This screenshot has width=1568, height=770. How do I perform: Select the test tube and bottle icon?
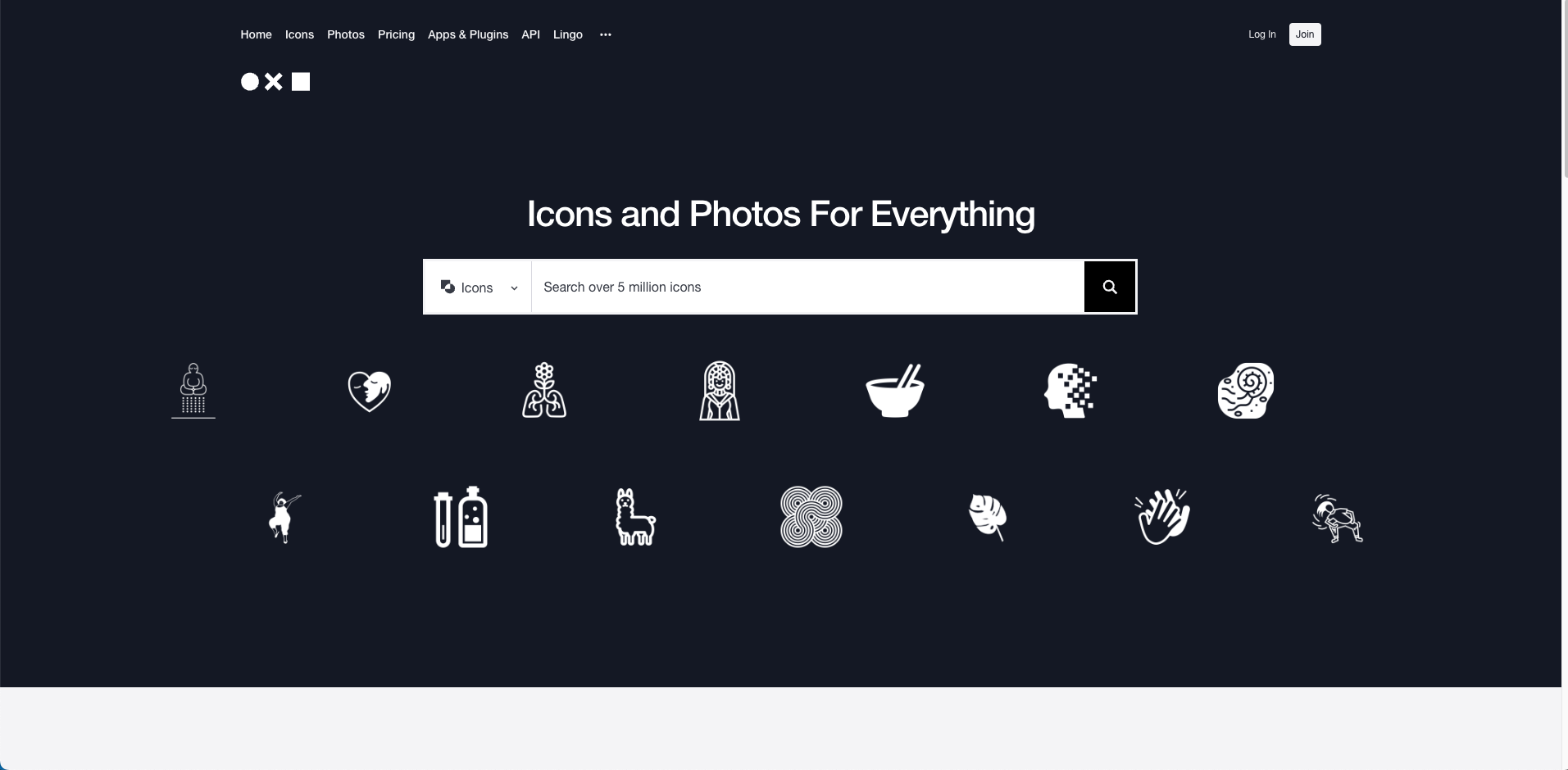tap(461, 517)
